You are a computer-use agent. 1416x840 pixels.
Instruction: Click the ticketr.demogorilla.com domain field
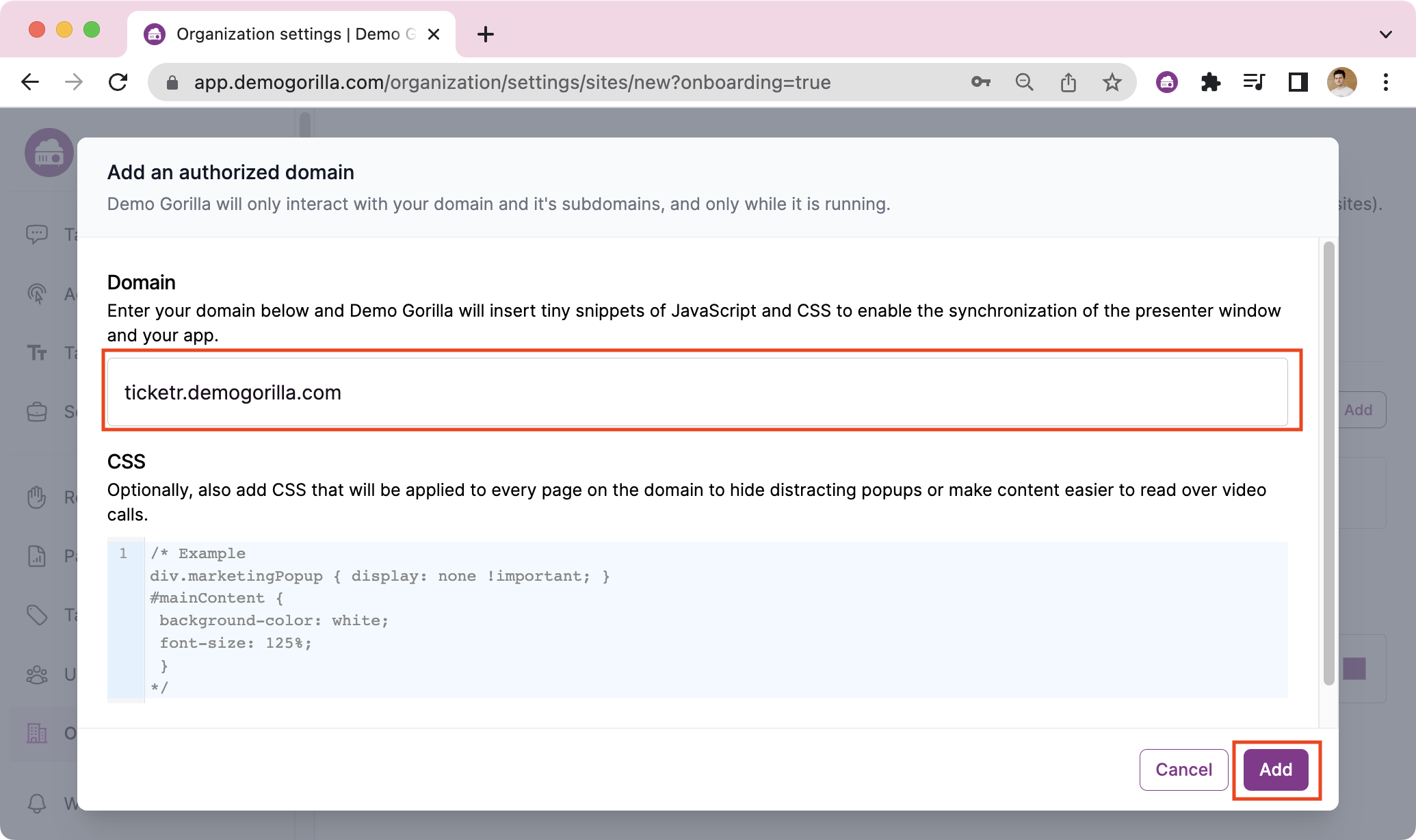tap(703, 392)
